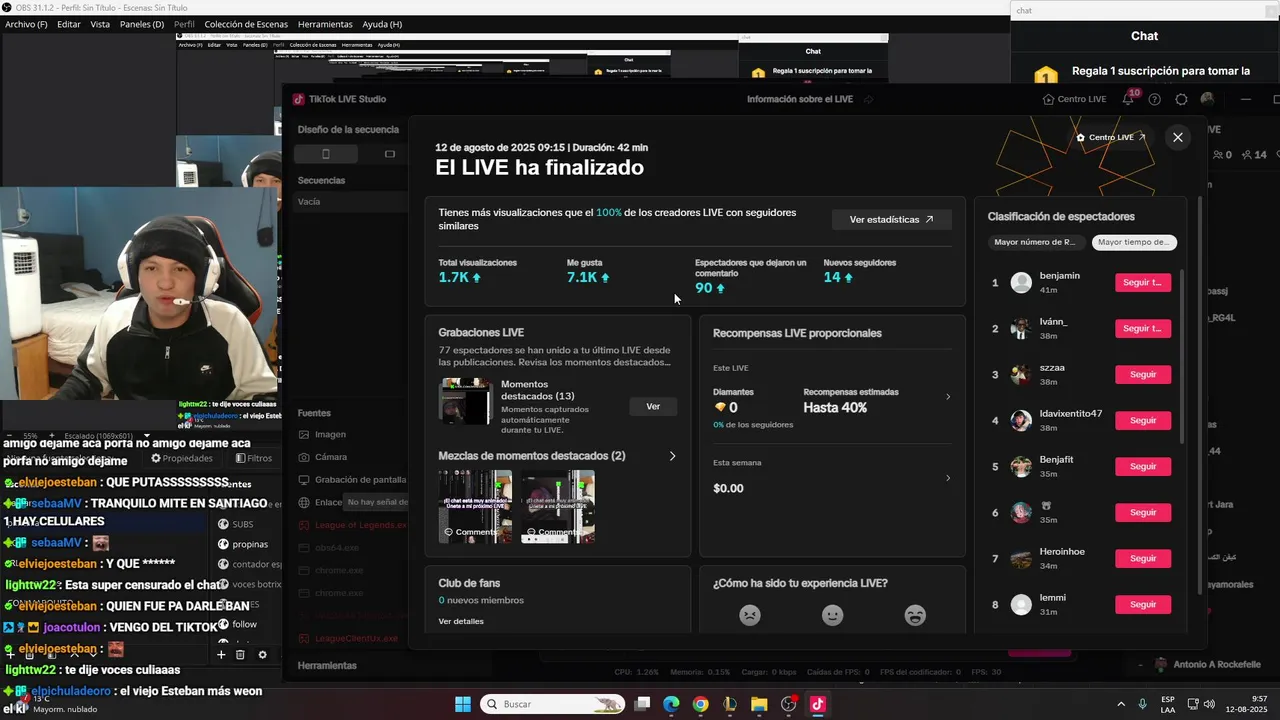The height and width of the screenshot is (720, 1280).
Task: Delete selected OBS source with trash icon
Action: click(x=240, y=655)
